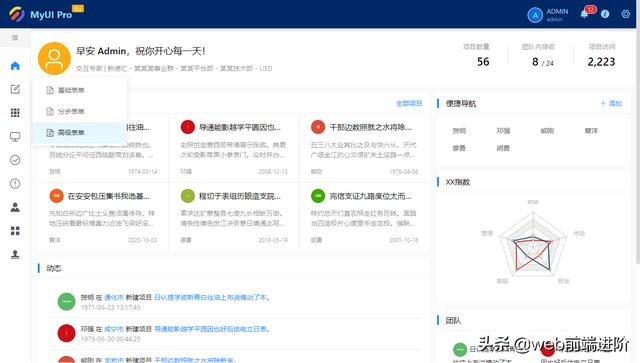Open the forms edit-pencil sidebar icon

click(x=15, y=89)
